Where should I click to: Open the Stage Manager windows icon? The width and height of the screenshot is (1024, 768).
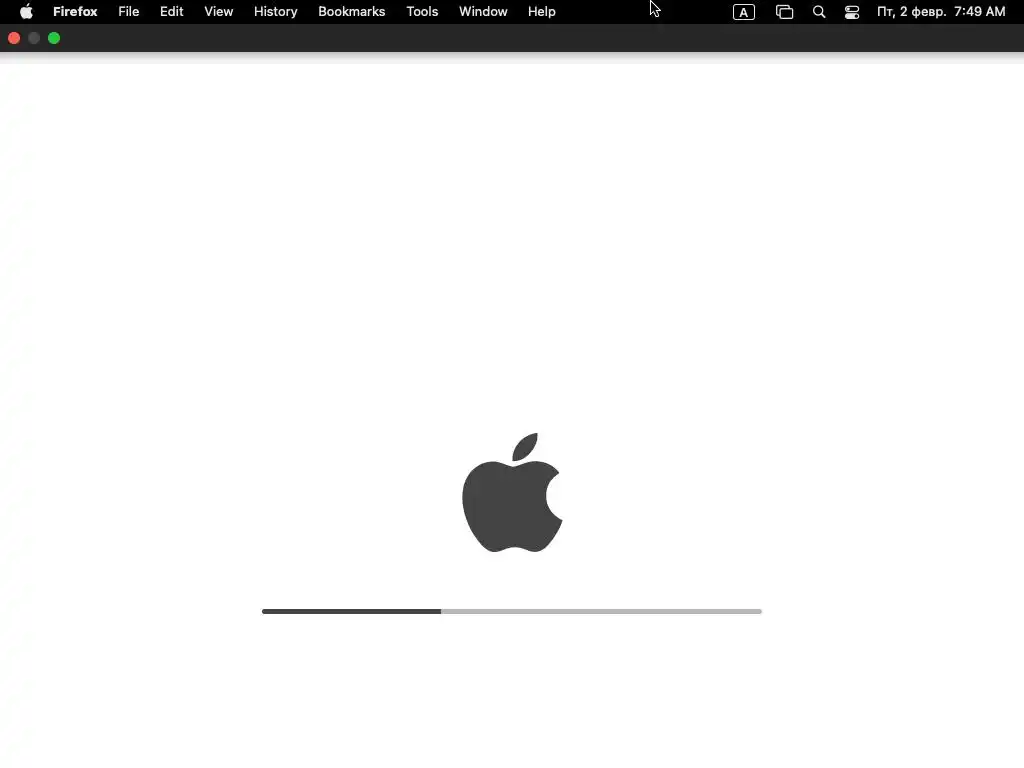coord(784,12)
